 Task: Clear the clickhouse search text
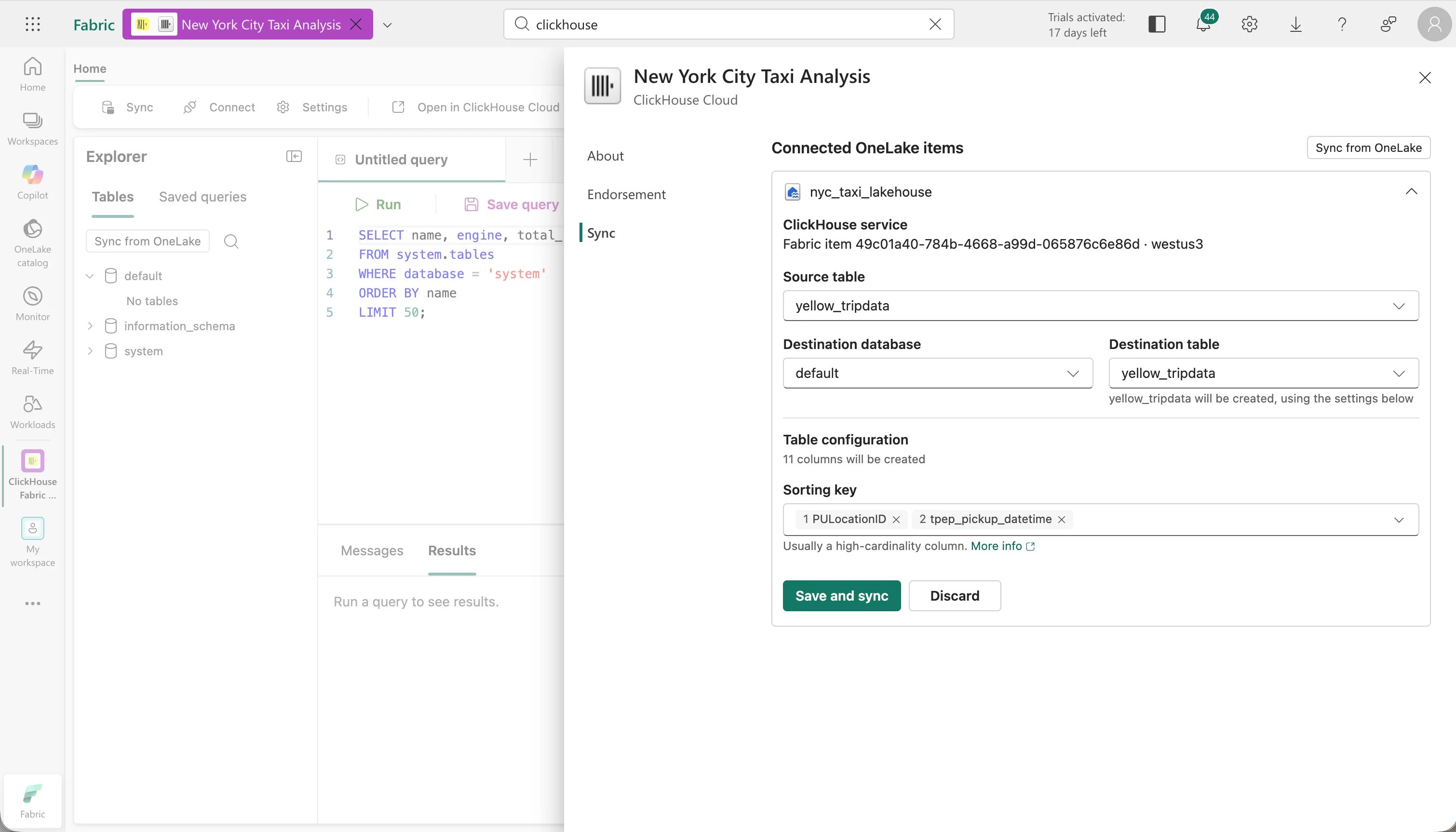935,24
